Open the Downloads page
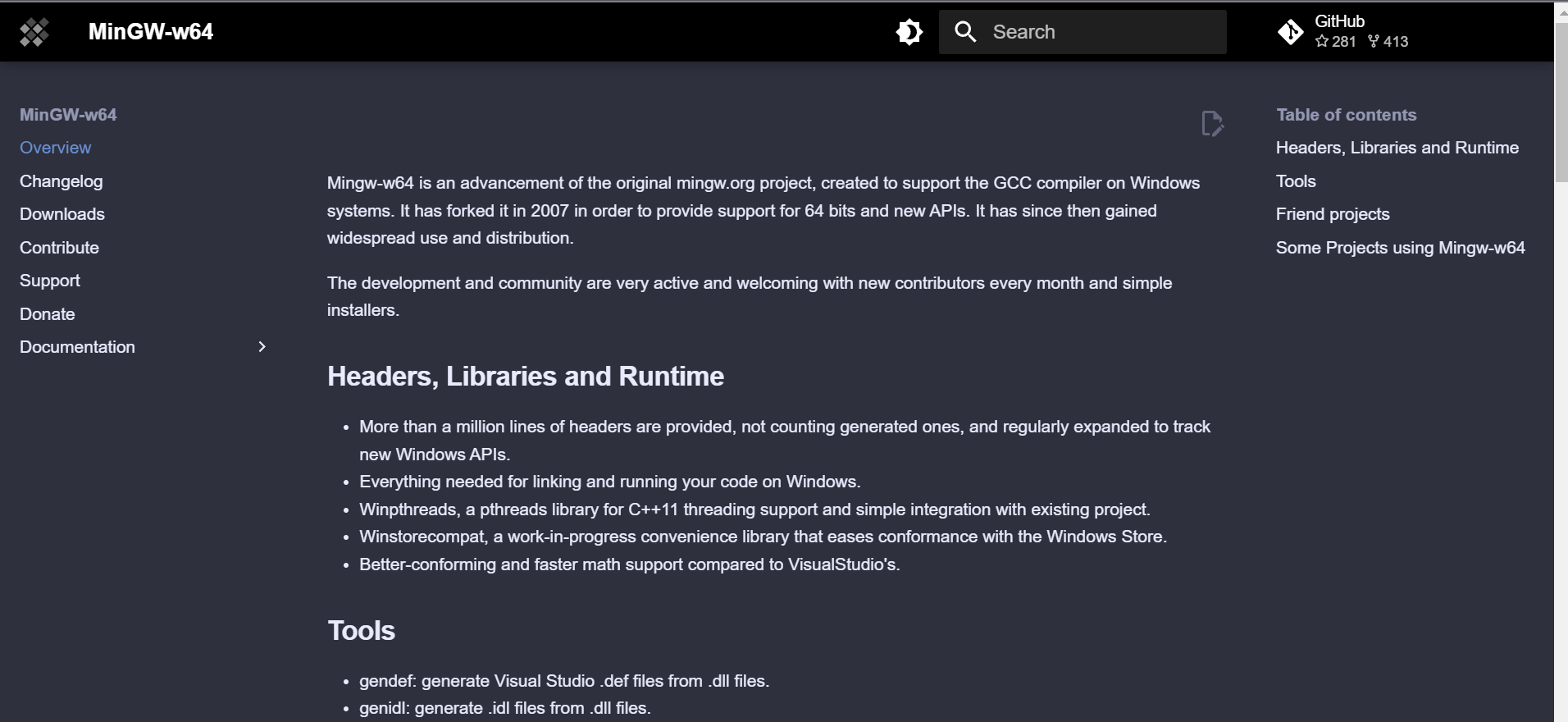The height and width of the screenshot is (722, 1568). click(62, 214)
